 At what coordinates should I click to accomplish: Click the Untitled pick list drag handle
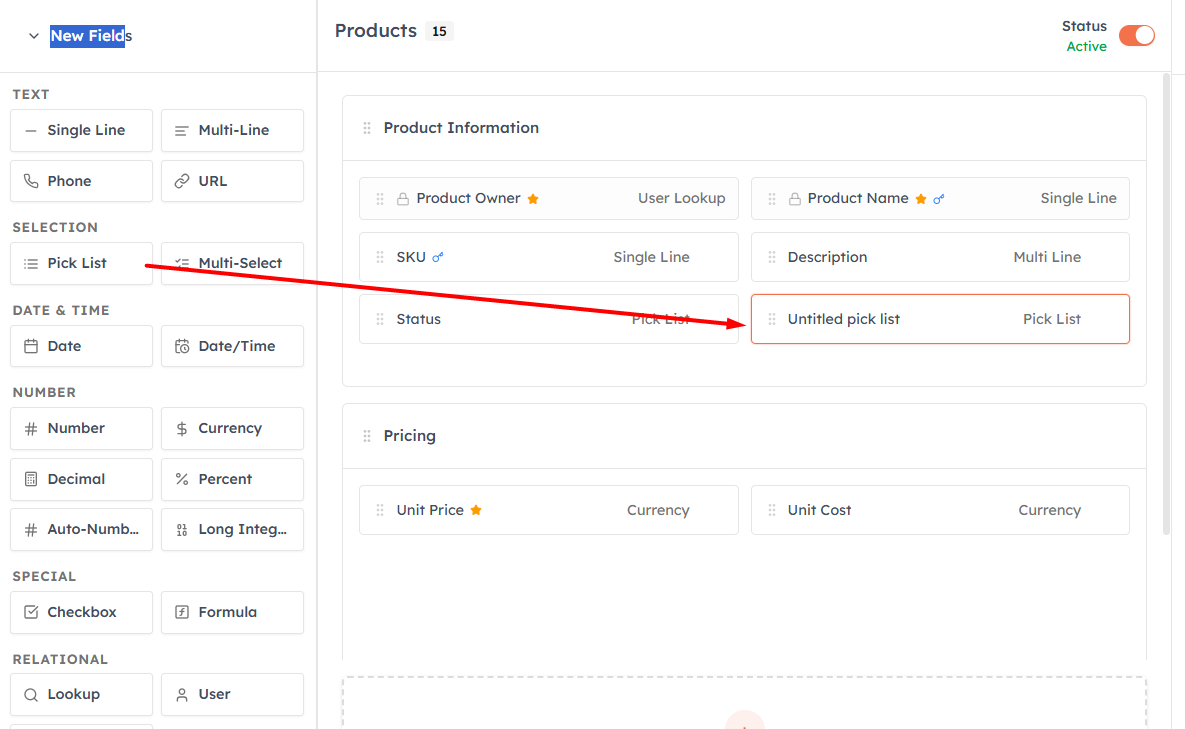tap(772, 319)
